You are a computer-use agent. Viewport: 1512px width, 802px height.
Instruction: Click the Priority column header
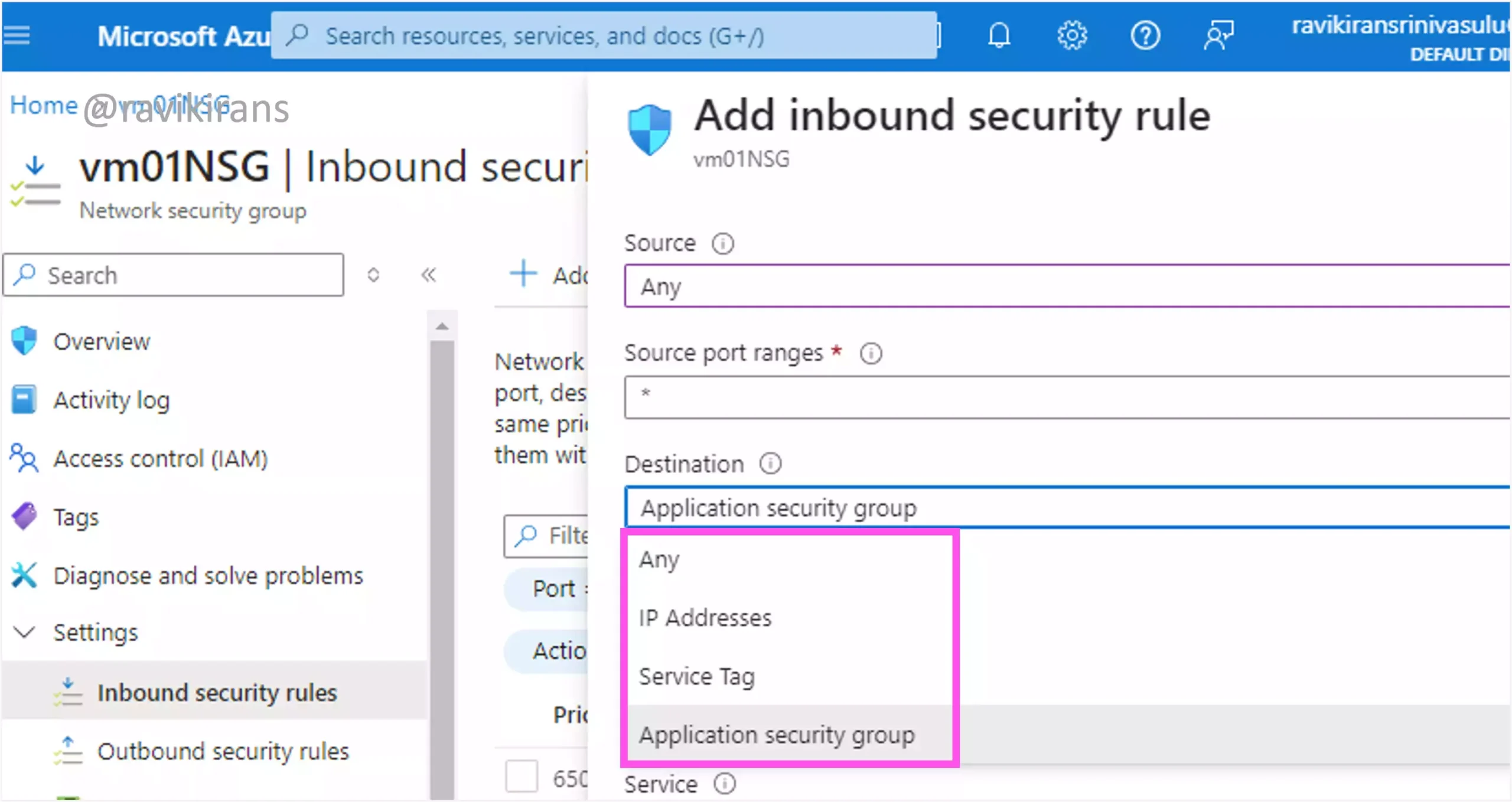point(570,715)
